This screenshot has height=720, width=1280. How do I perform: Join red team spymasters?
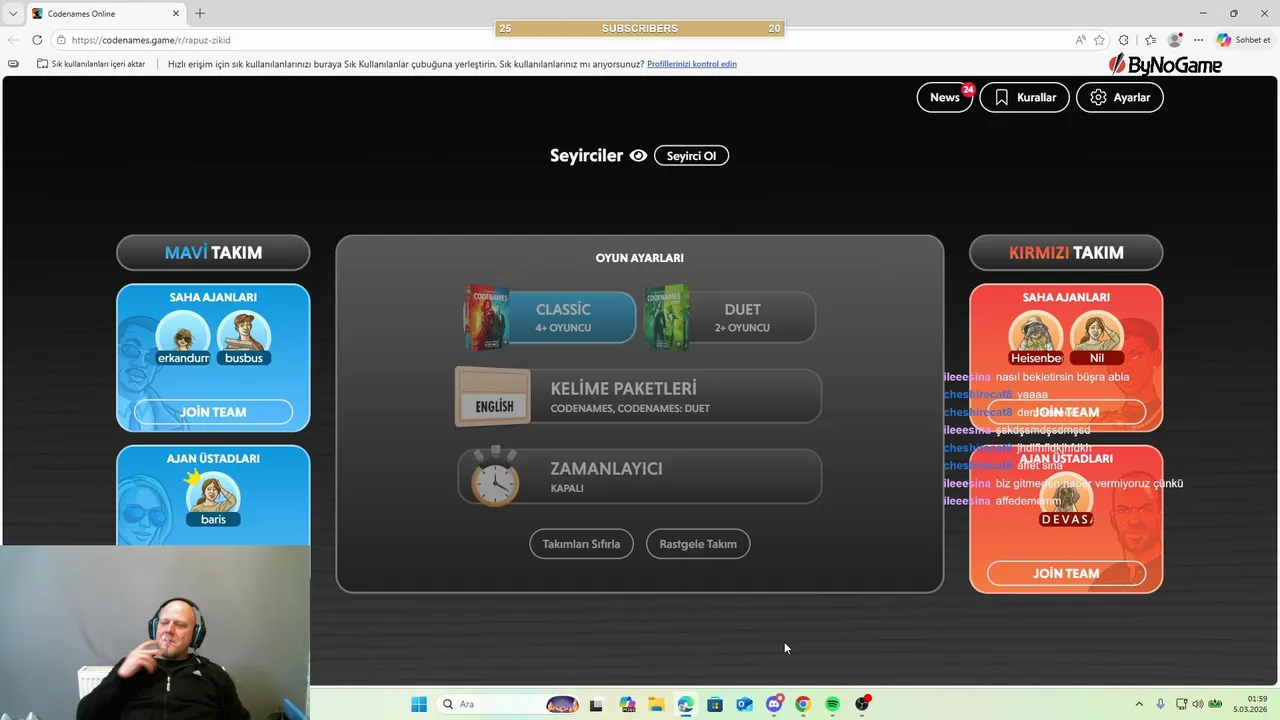tap(1066, 573)
